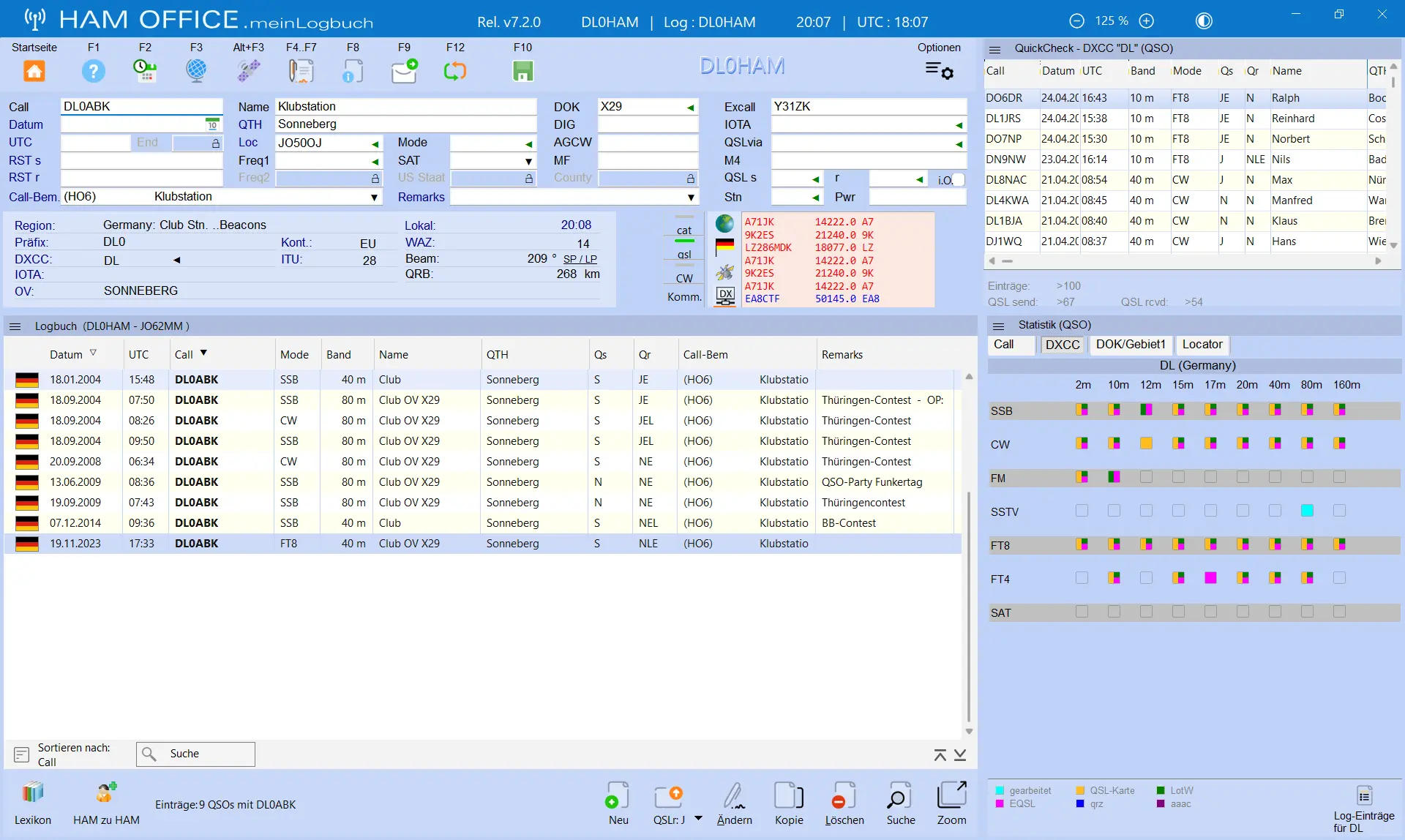This screenshot has height=840, width=1405.
Task: Click the Komm. side button
Action: tap(684, 297)
